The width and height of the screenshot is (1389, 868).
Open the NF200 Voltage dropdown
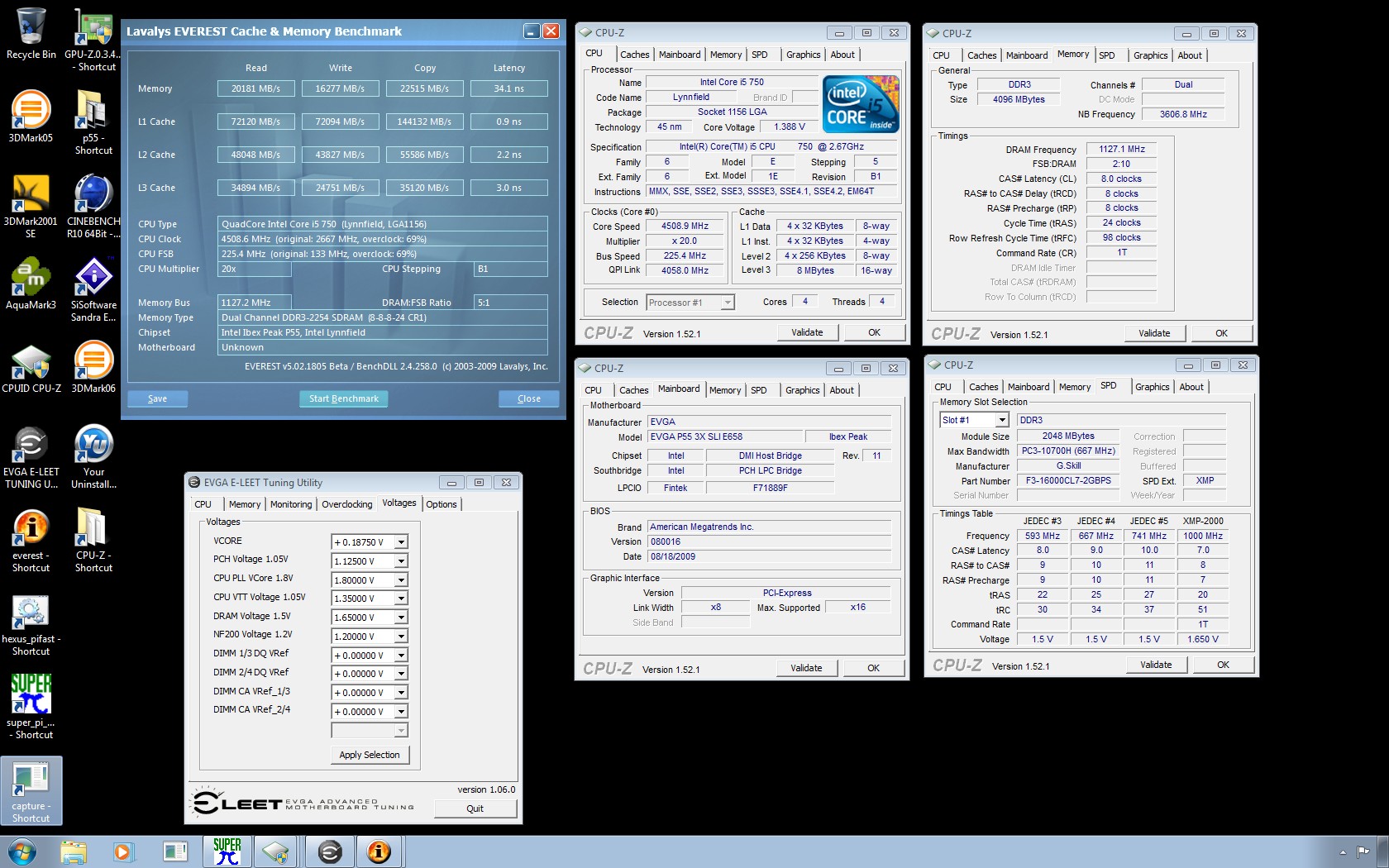[x=401, y=637]
